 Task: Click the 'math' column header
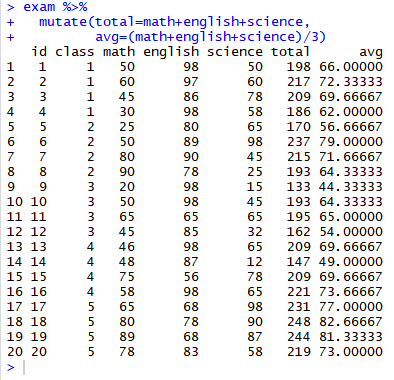pos(119,52)
